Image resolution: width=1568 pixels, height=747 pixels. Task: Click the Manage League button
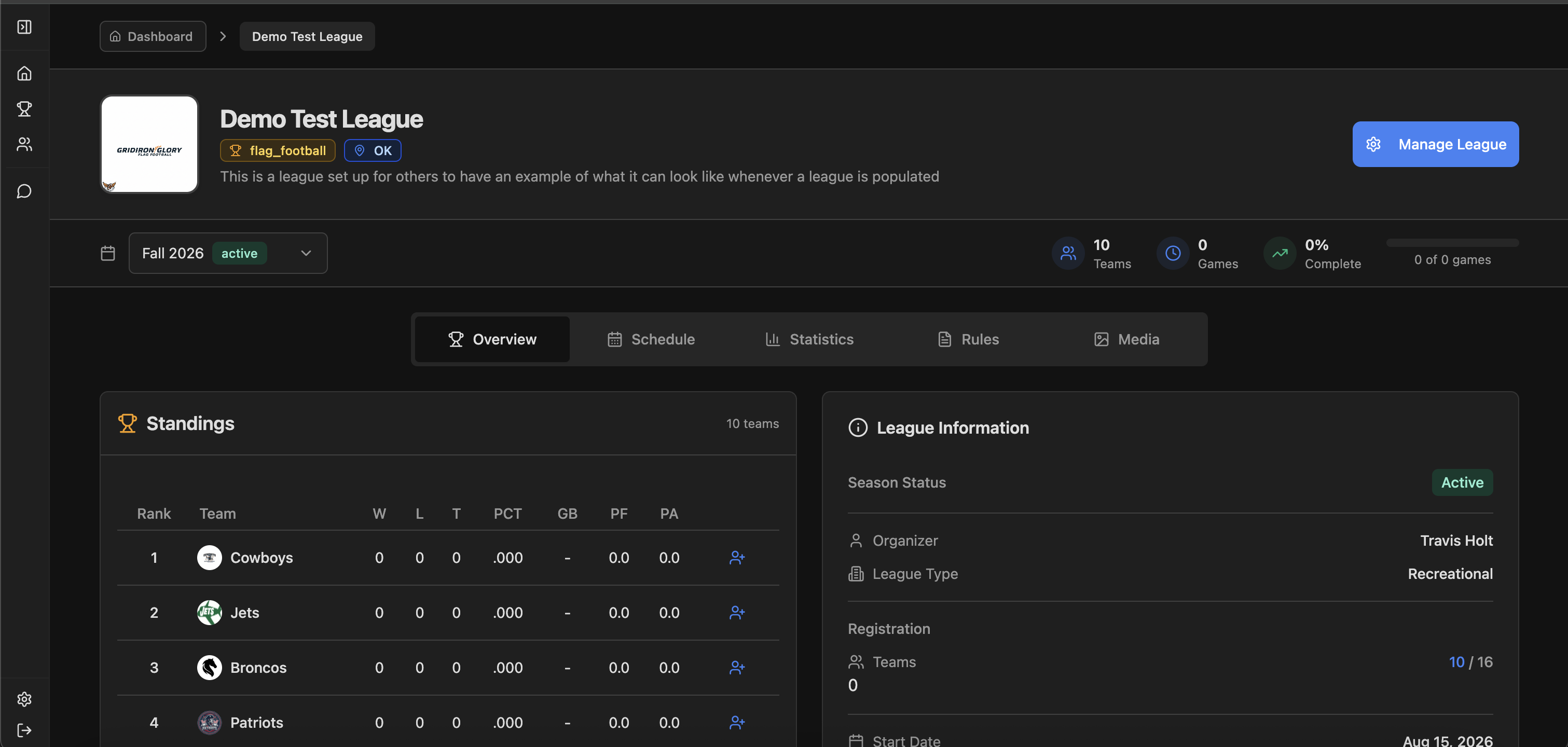tap(1435, 144)
